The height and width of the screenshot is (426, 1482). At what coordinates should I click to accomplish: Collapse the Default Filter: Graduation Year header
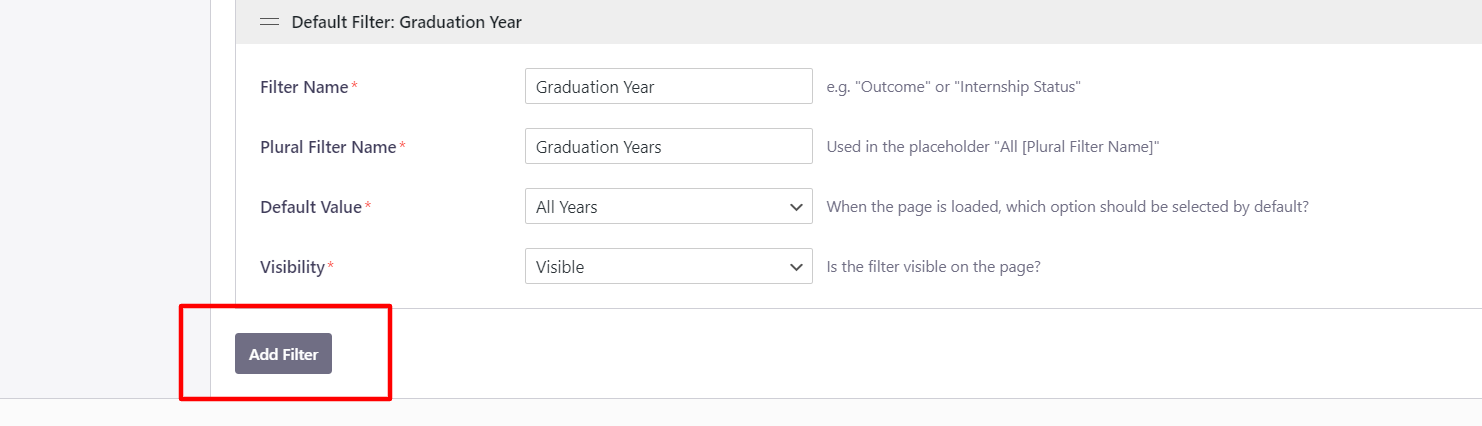point(406,21)
